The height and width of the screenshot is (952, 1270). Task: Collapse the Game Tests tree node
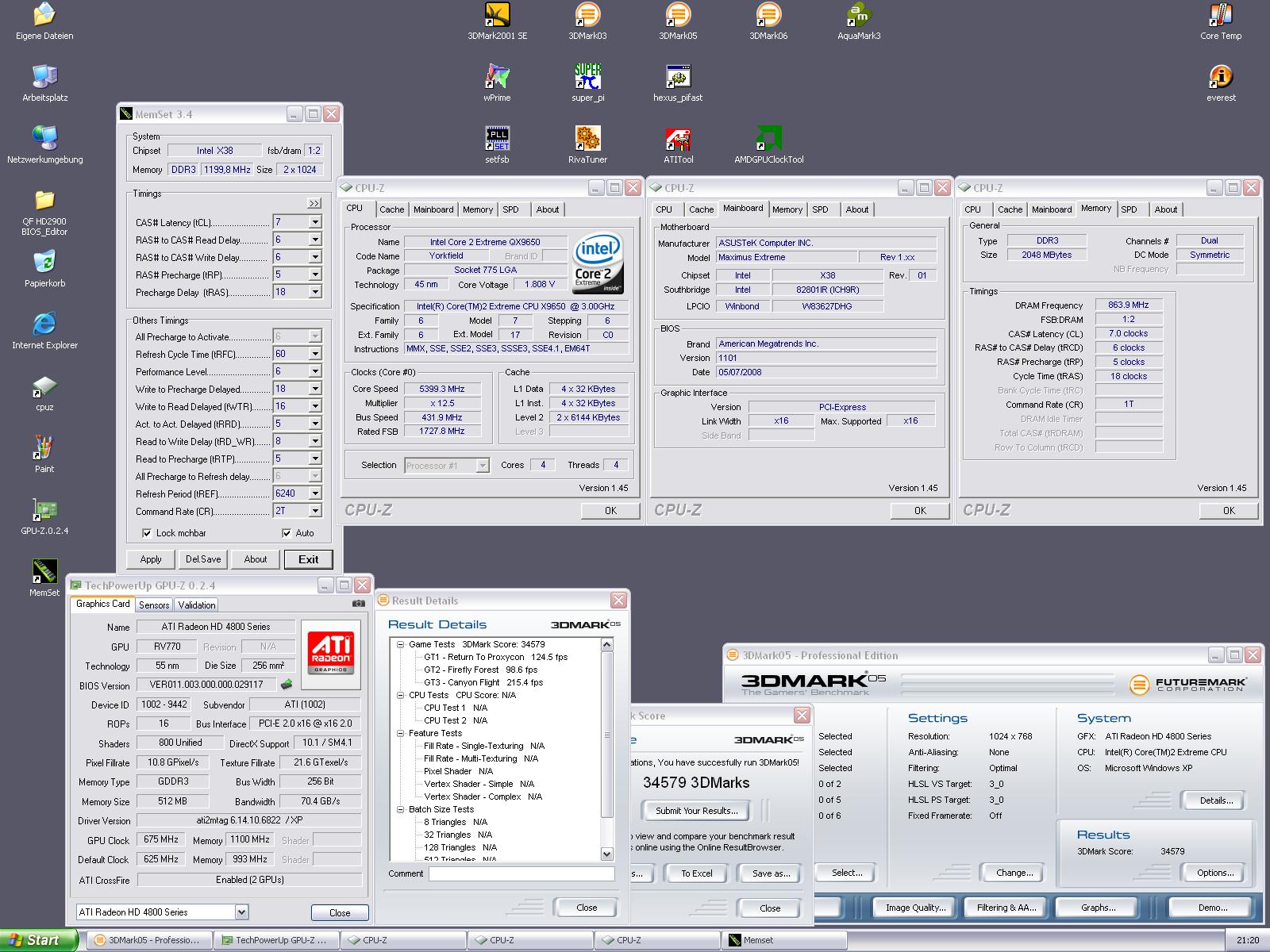[x=401, y=644]
